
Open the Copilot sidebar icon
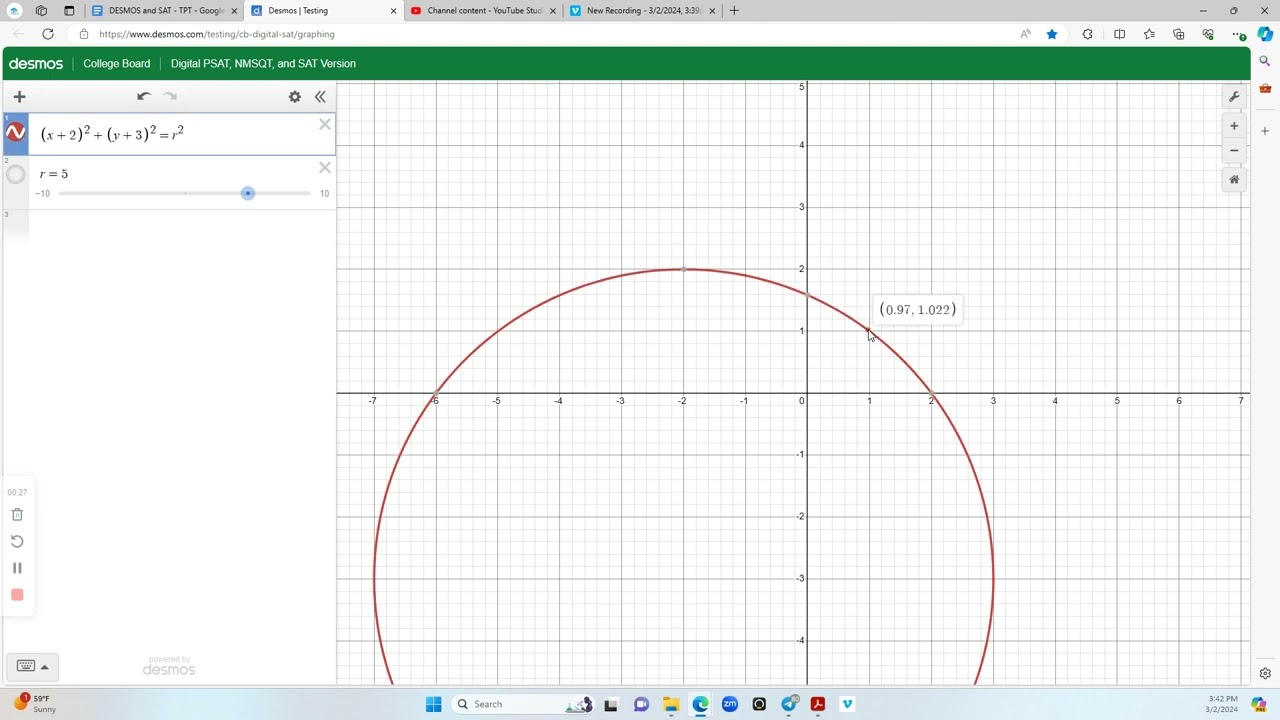pos(1265,34)
